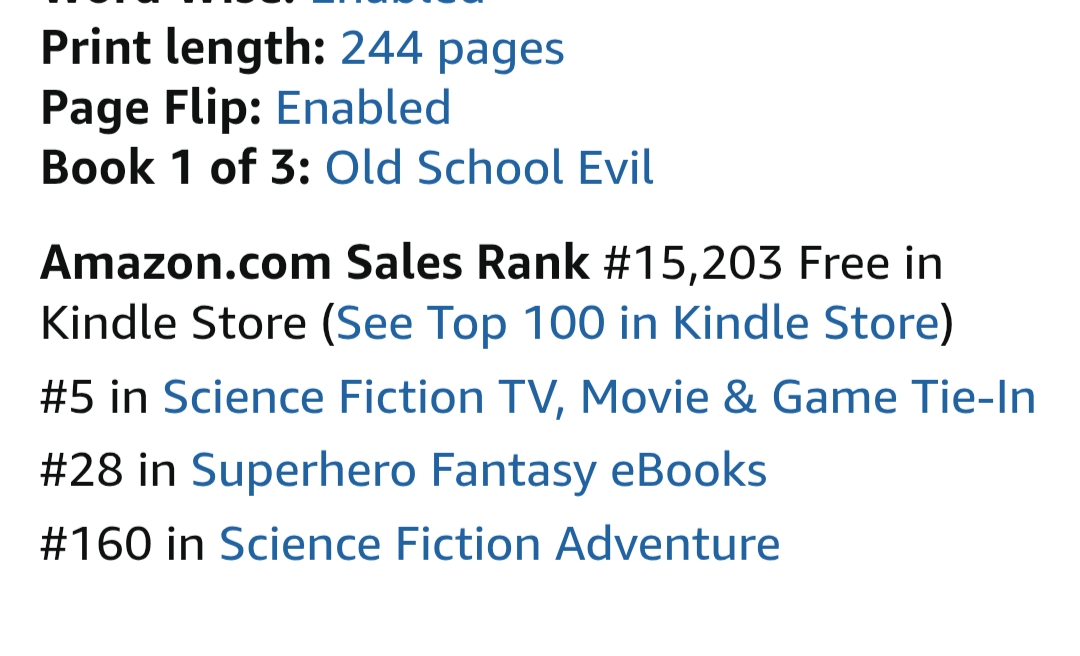Tap the #5 ranking text
Viewport: 1080px width, 656px height.
67,397
